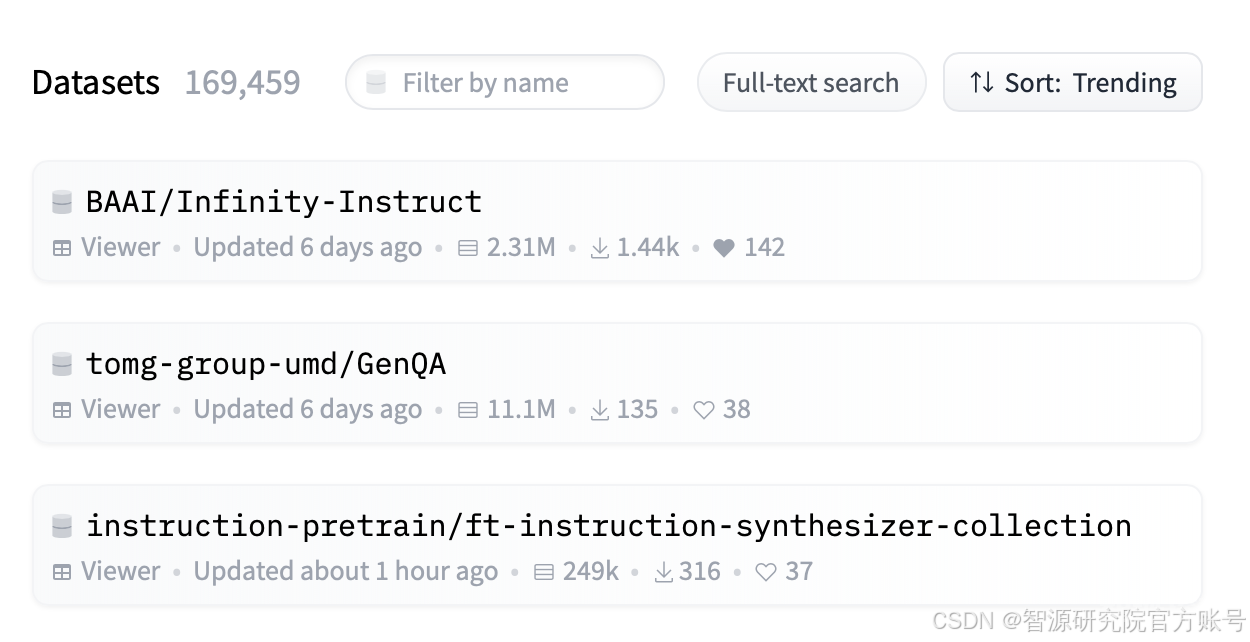Open ft-instruction-synthesizer-collection dataset page
The image size is (1250, 642).
(609, 526)
